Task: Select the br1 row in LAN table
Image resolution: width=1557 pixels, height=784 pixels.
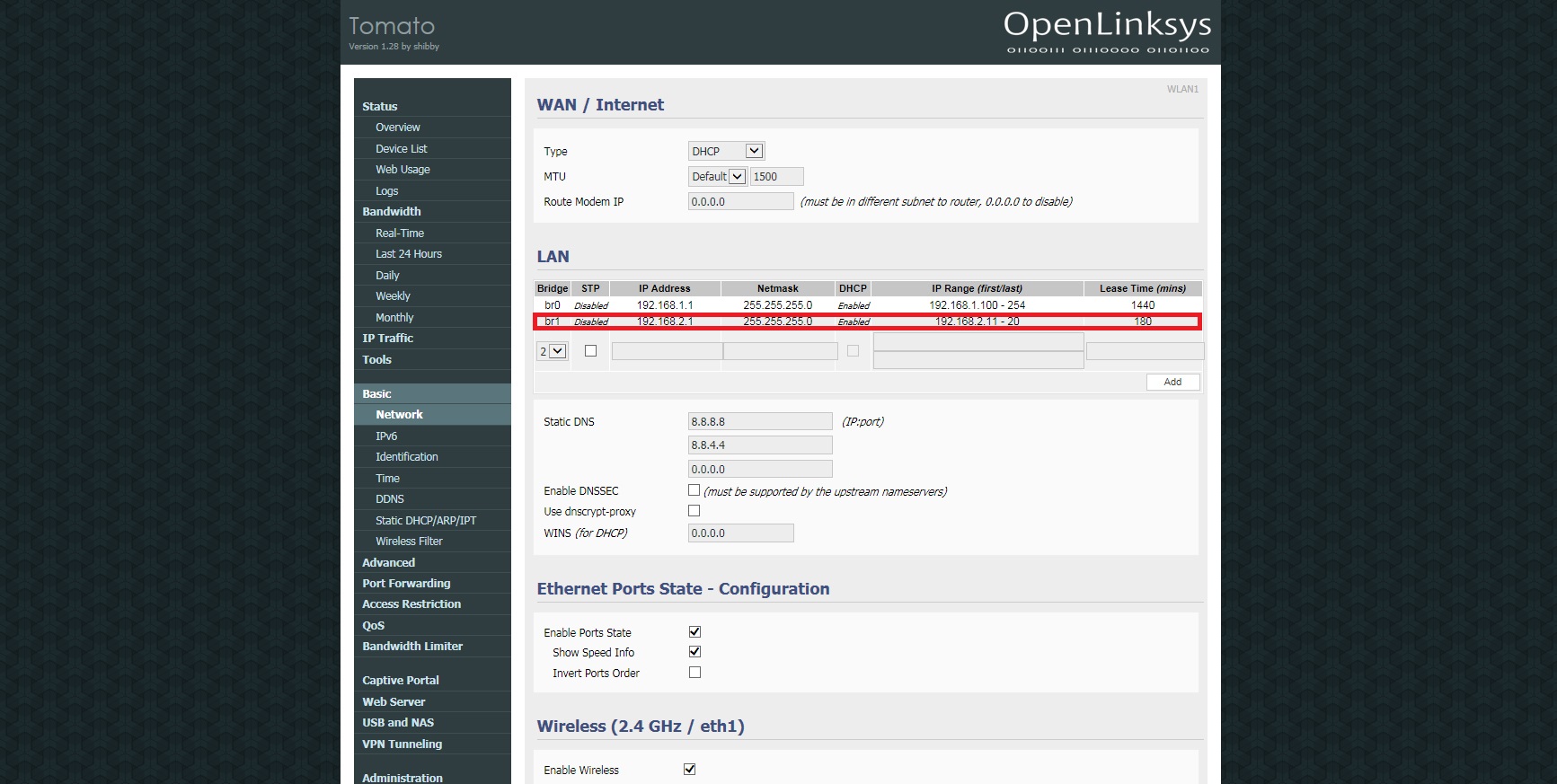Action: tap(867, 322)
